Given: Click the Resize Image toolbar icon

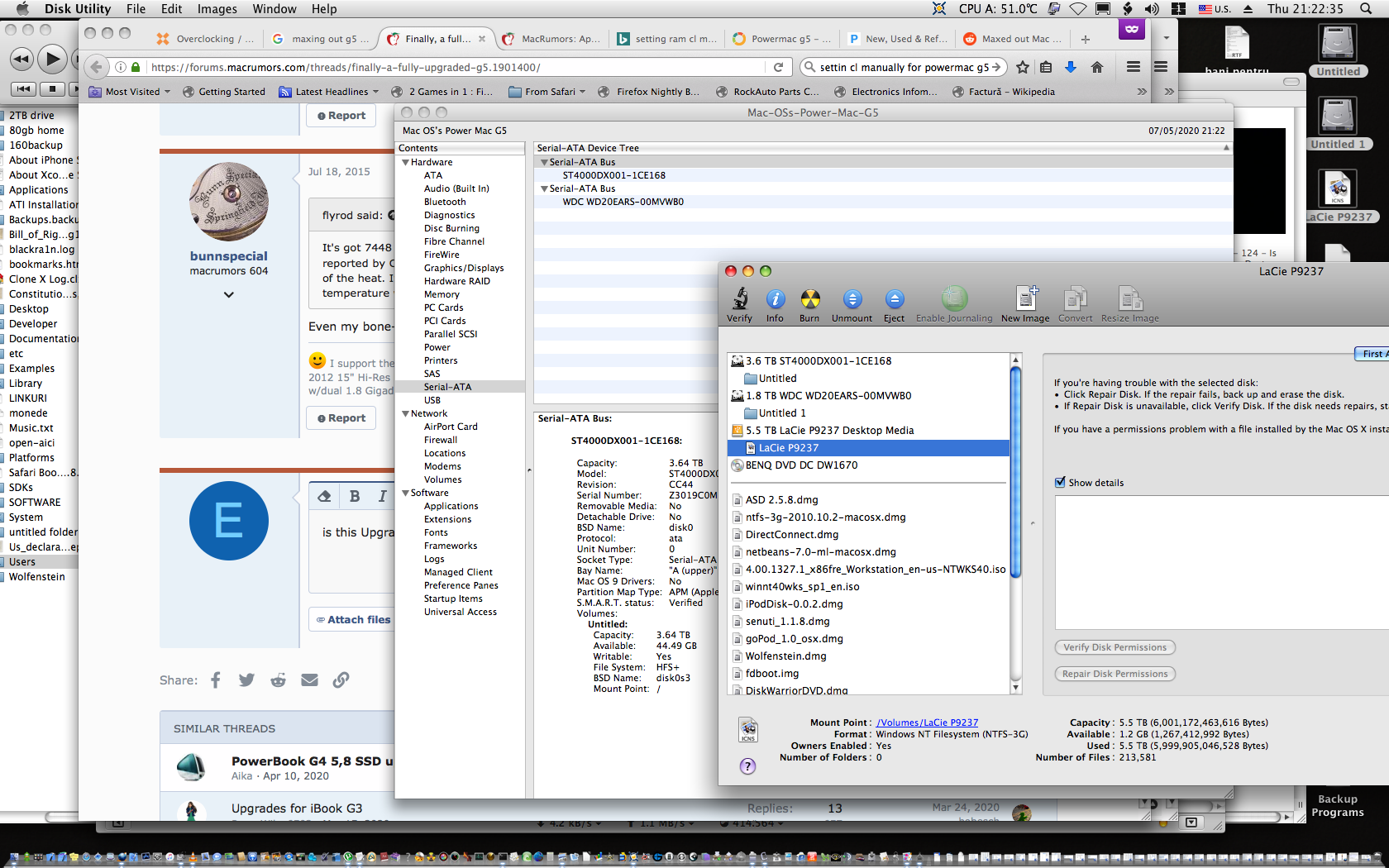Looking at the screenshot, I should coord(1129,304).
